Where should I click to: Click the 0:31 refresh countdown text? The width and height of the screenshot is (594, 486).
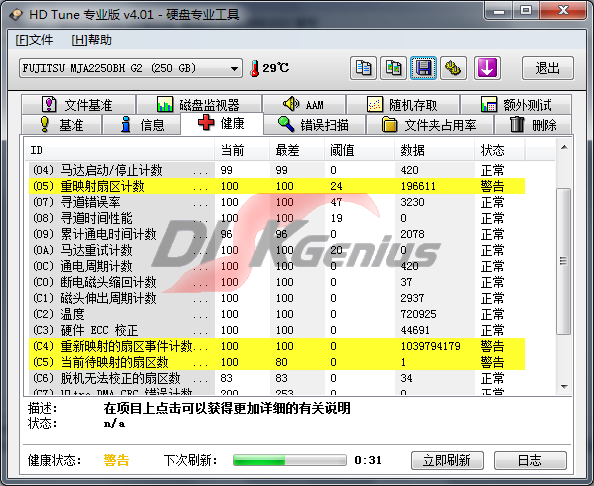click(368, 460)
